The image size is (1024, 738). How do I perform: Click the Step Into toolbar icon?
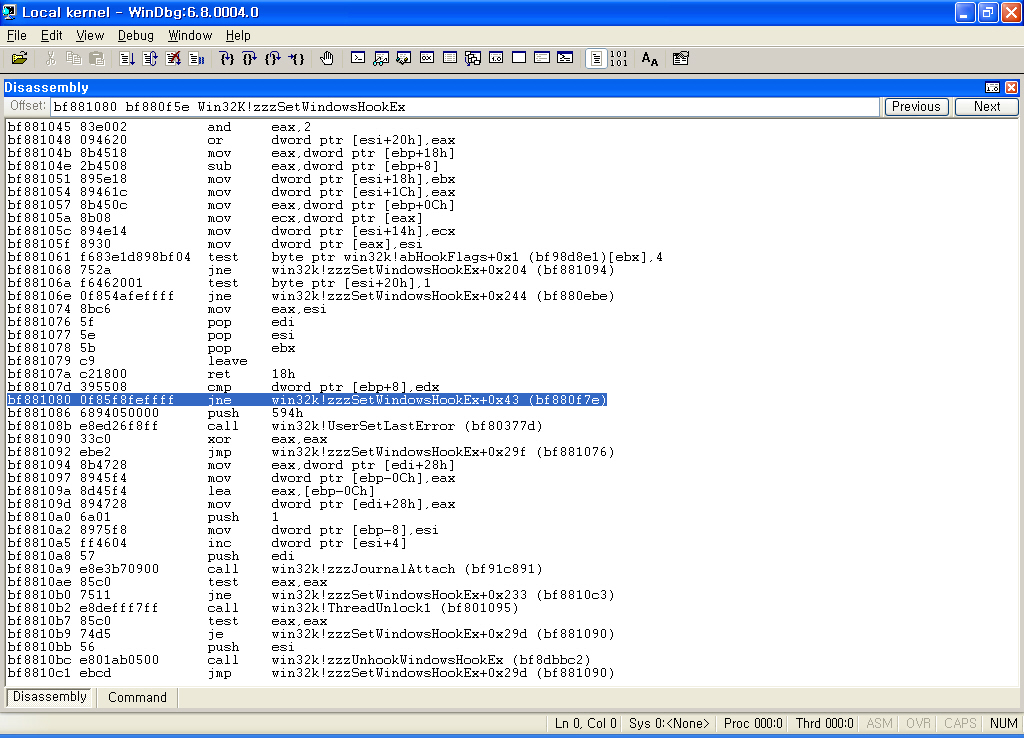tap(227, 59)
